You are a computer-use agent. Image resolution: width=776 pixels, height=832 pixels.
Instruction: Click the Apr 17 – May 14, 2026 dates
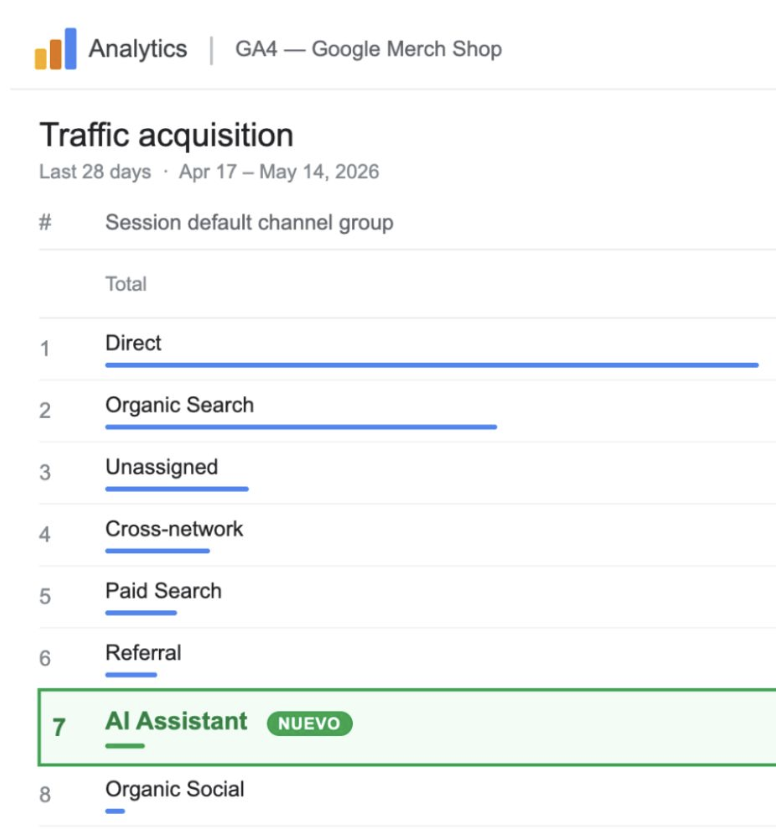point(279,172)
